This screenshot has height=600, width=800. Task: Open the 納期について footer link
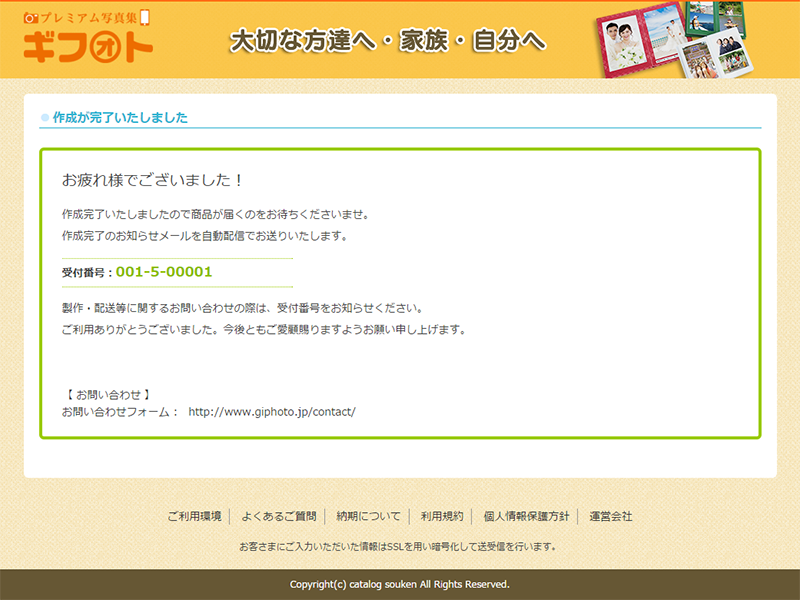(x=368, y=516)
